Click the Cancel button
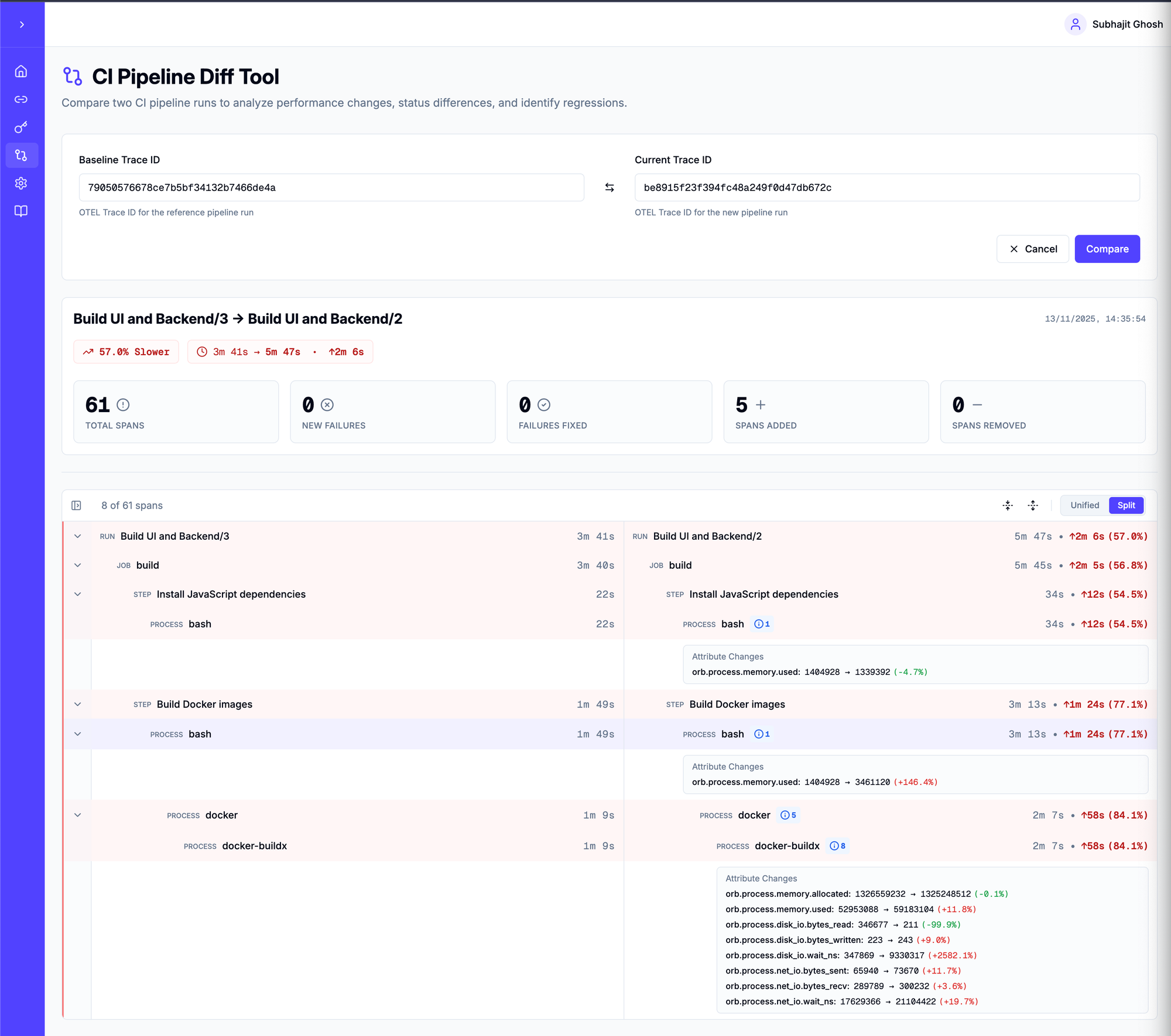 (1033, 249)
